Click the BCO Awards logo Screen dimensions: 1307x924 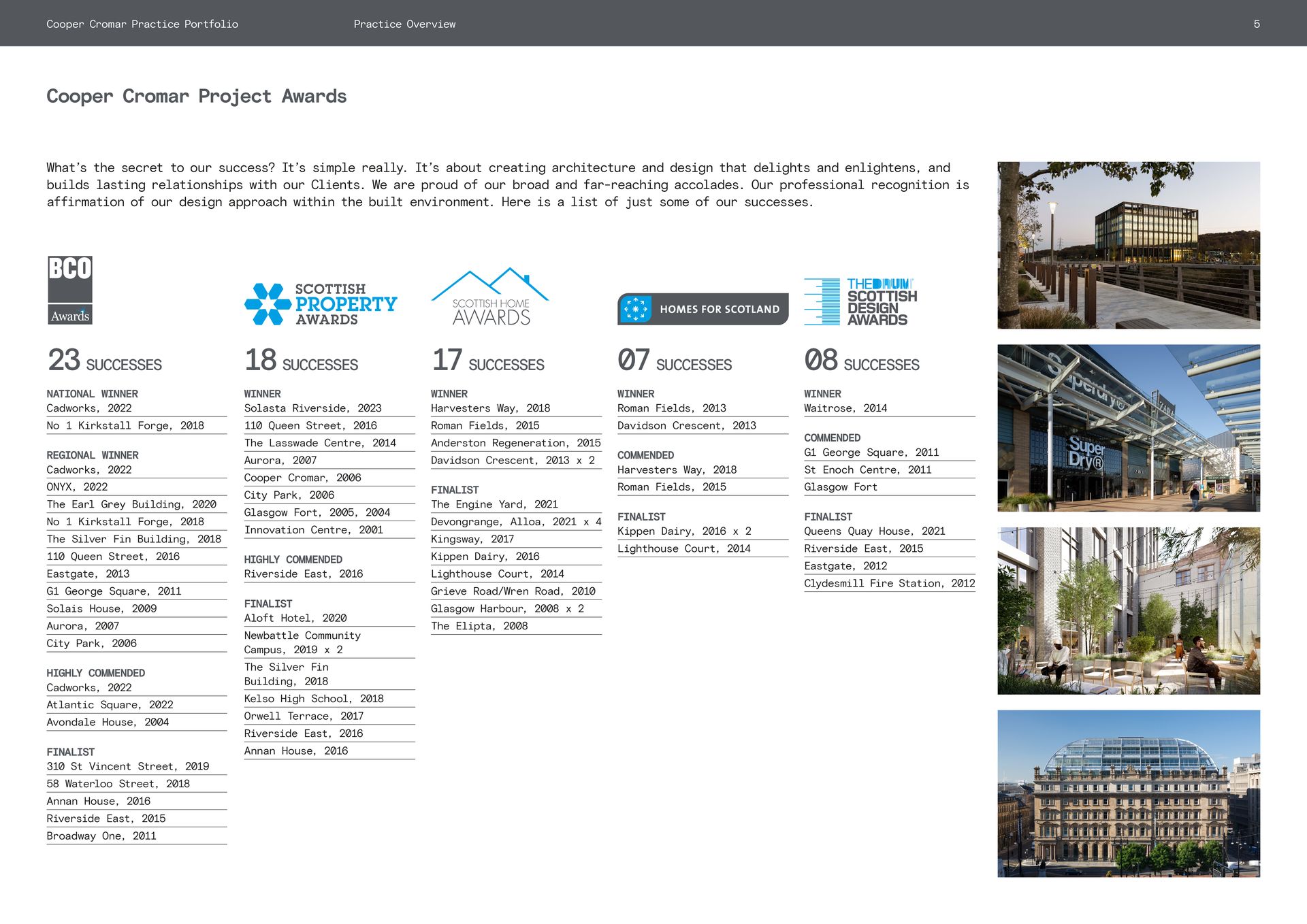pyautogui.click(x=70, y=290)
